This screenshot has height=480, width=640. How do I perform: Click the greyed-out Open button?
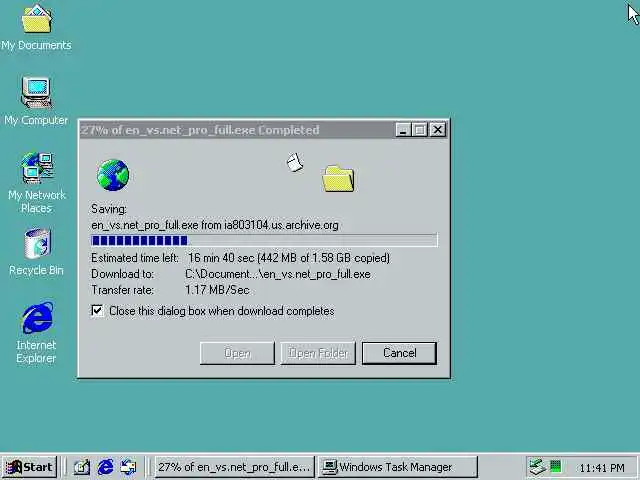[x=237, y=353]
